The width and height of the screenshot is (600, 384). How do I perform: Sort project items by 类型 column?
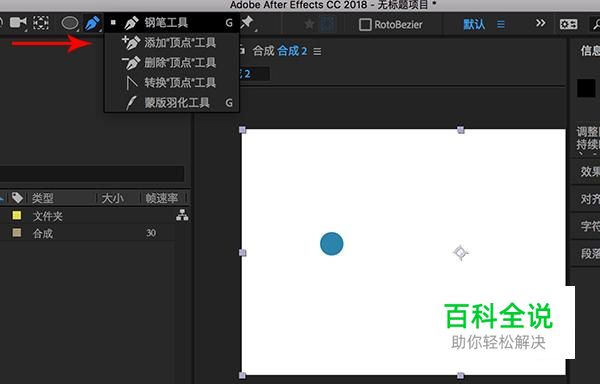42,198
